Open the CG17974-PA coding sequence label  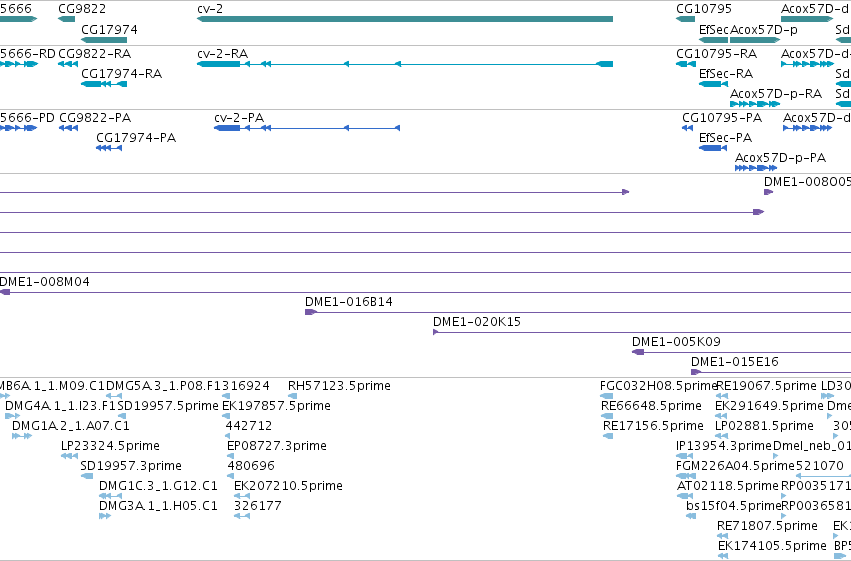click(x=136, y=137)
